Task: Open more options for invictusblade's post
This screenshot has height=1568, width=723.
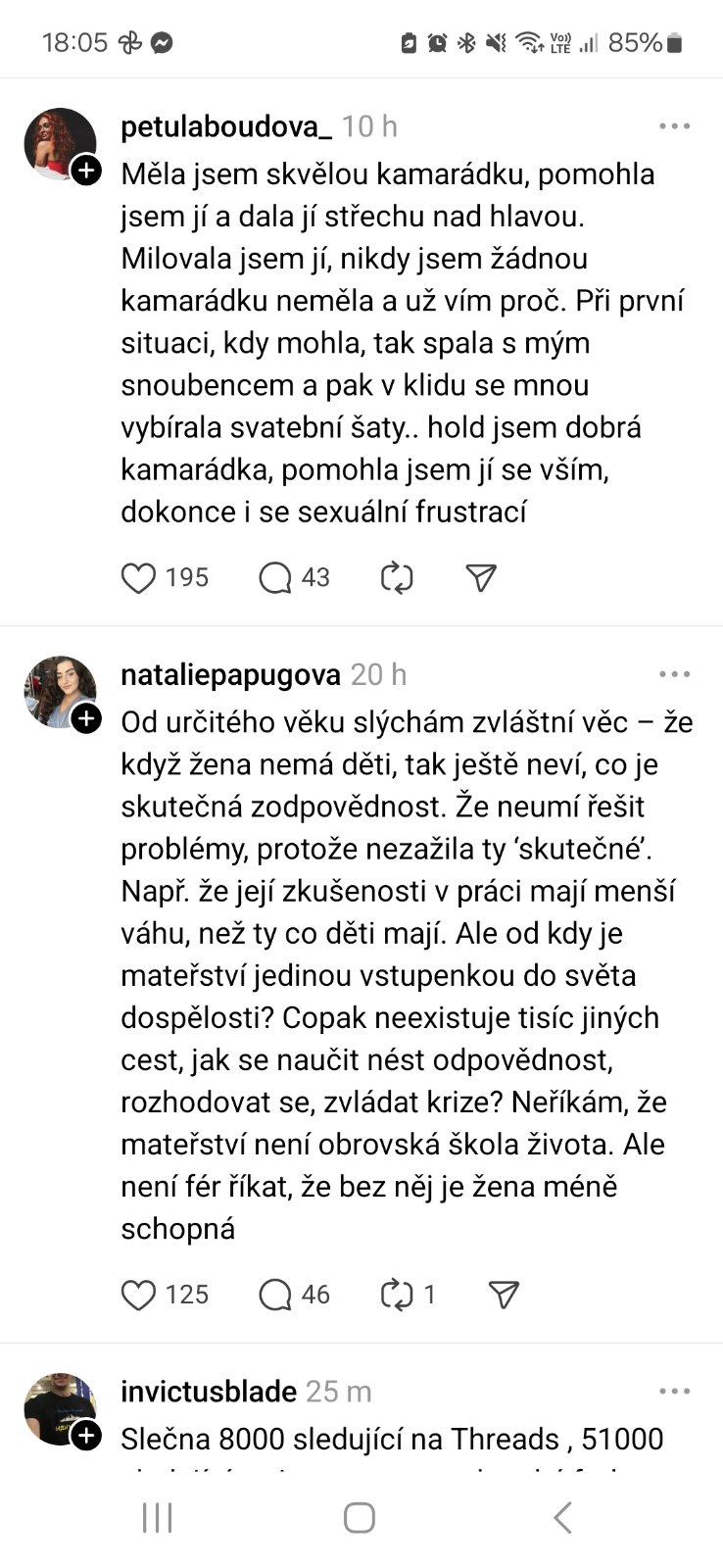Action: (674, 1392)
